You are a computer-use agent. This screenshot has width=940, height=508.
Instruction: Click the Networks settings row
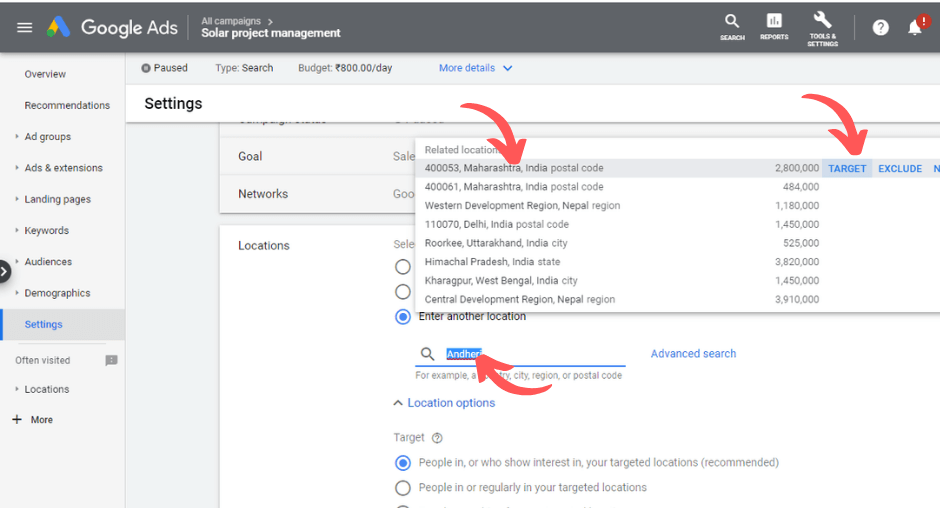[x=318, y=194]
